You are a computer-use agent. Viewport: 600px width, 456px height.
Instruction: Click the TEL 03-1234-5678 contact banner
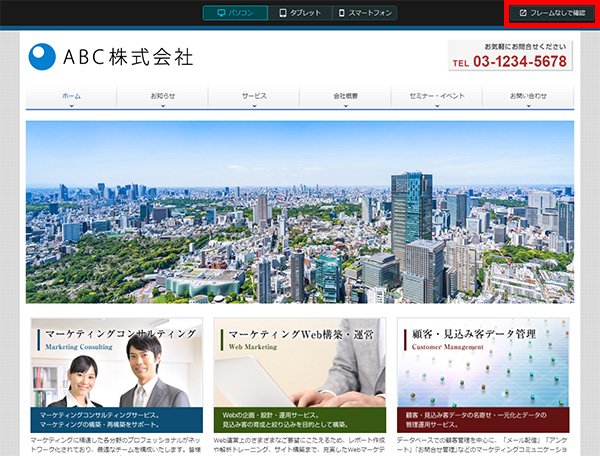(x=510, y=56)
